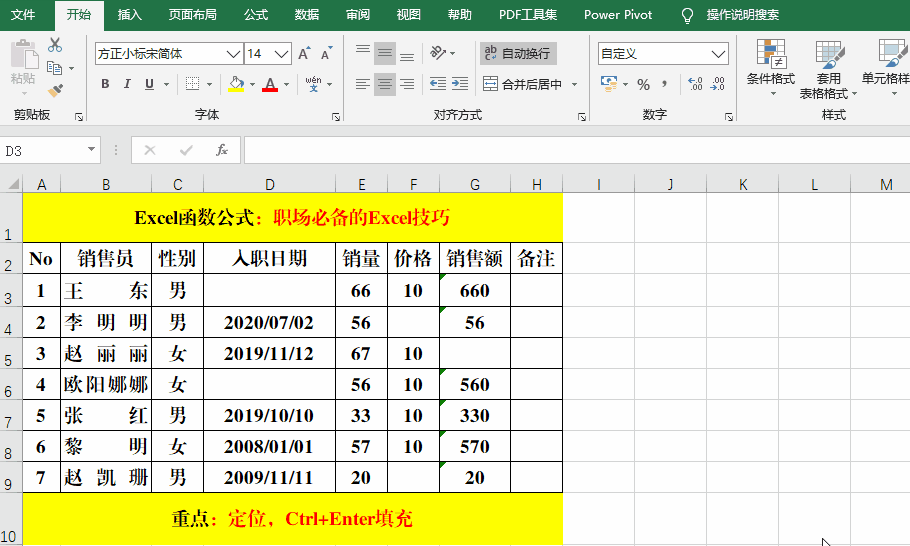Apply comma style number format
The width and height of the screenshot is (910, 546).
(665, 85)
